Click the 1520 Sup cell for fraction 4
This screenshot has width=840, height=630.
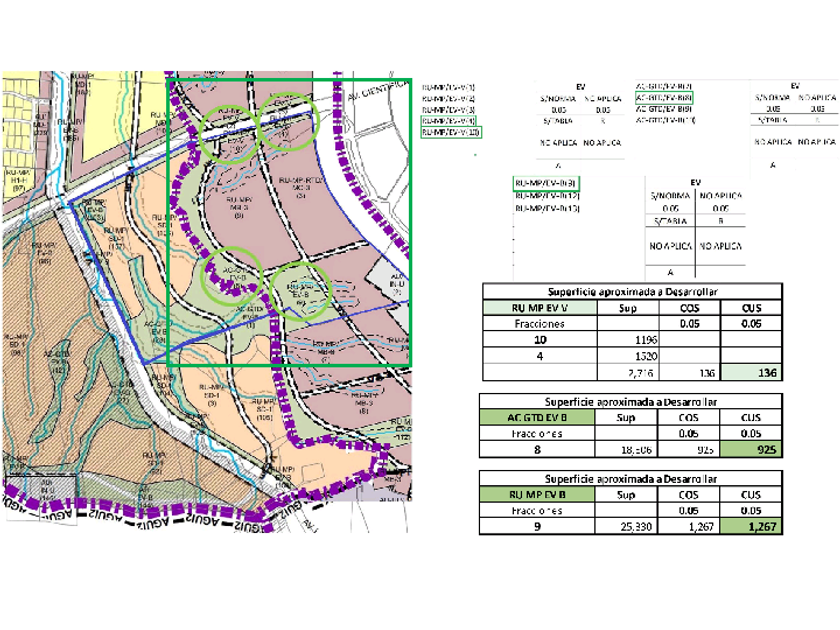click(x=628, y=356)
